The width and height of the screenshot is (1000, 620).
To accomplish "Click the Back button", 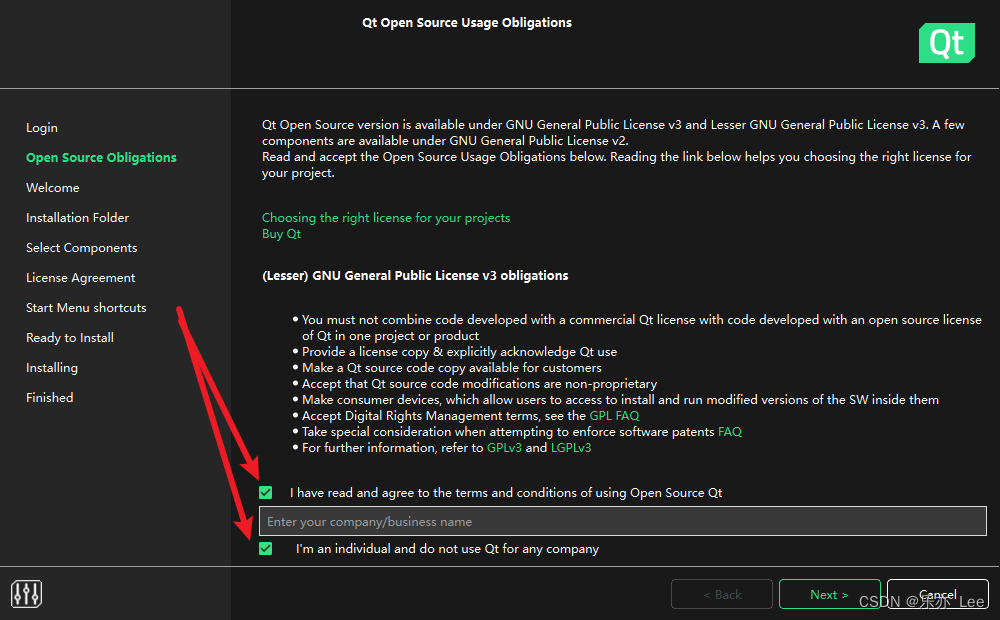I will pos(722,594).
